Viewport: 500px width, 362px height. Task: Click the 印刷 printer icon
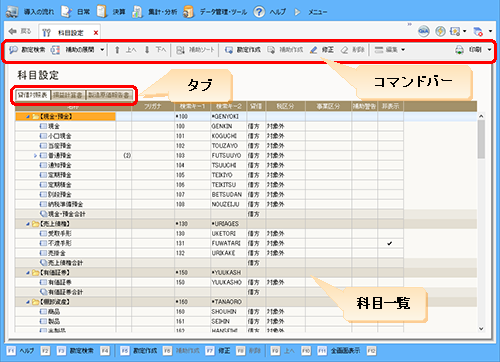tap(459, 50)
